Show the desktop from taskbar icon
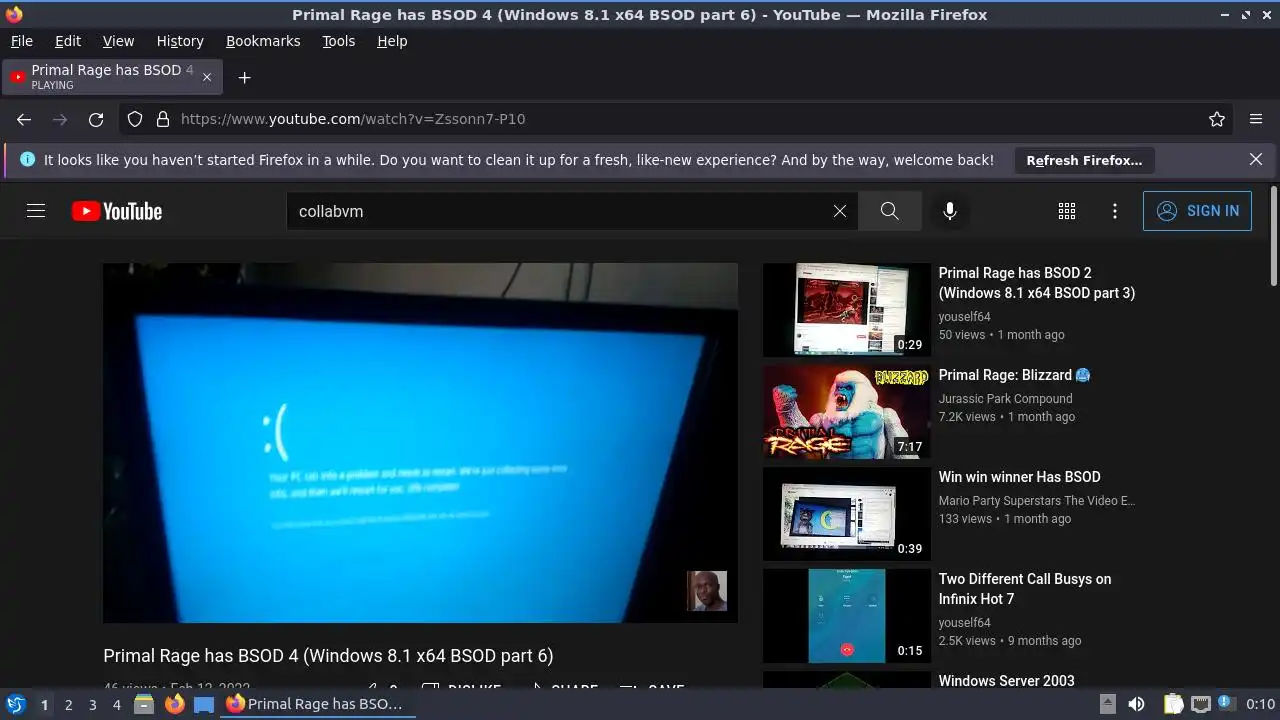 point(204,704)
